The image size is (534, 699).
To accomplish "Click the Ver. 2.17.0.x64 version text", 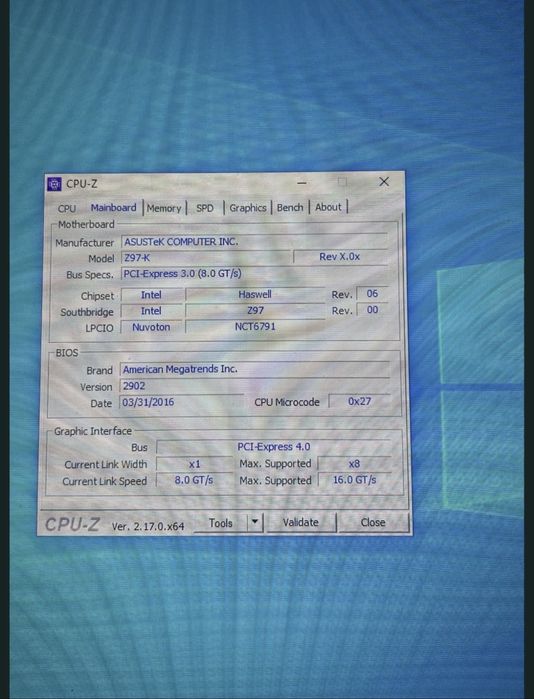I will (148, 526).
